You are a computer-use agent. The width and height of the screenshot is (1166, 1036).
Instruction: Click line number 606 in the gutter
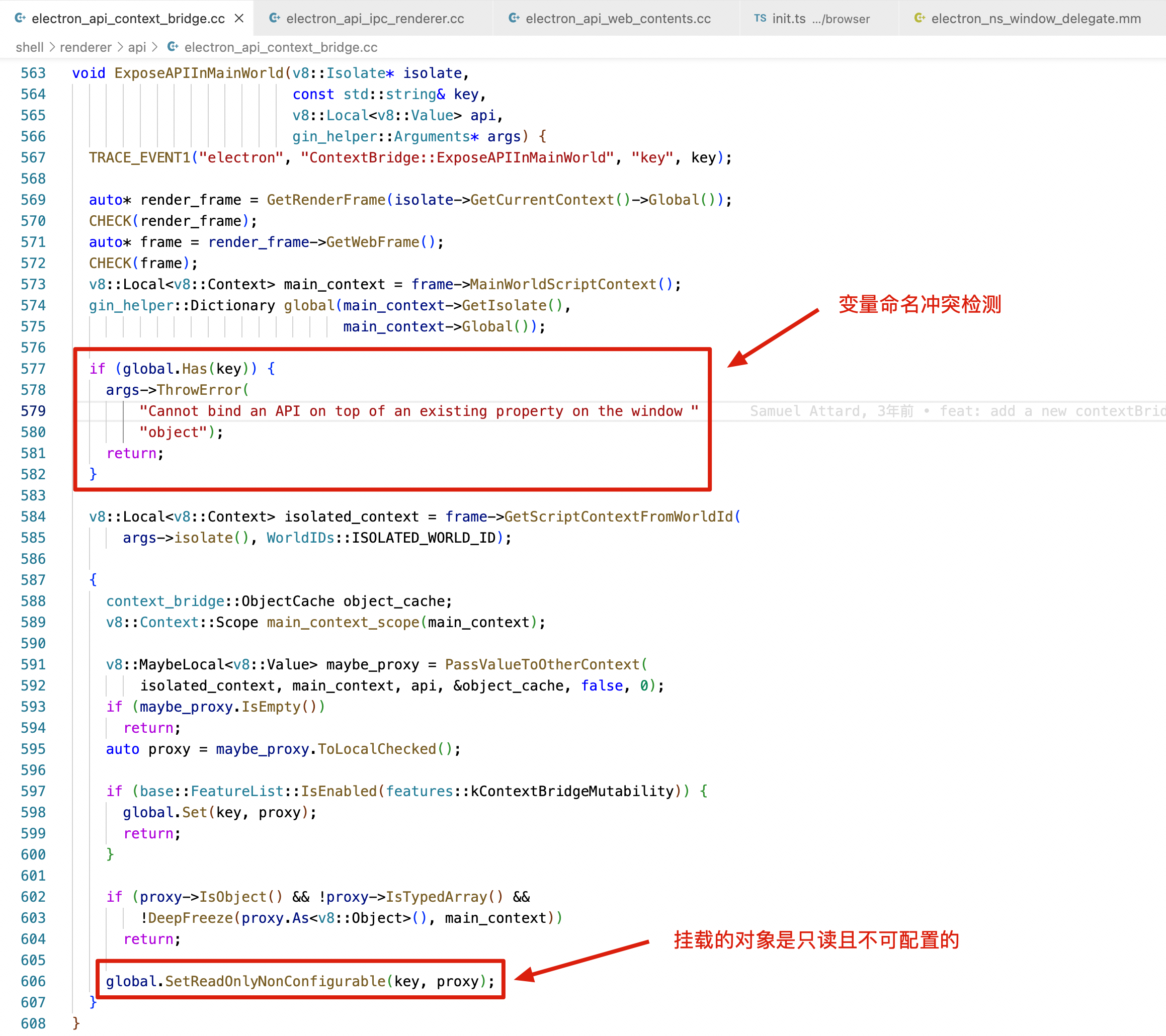click(x=33, y=981)
